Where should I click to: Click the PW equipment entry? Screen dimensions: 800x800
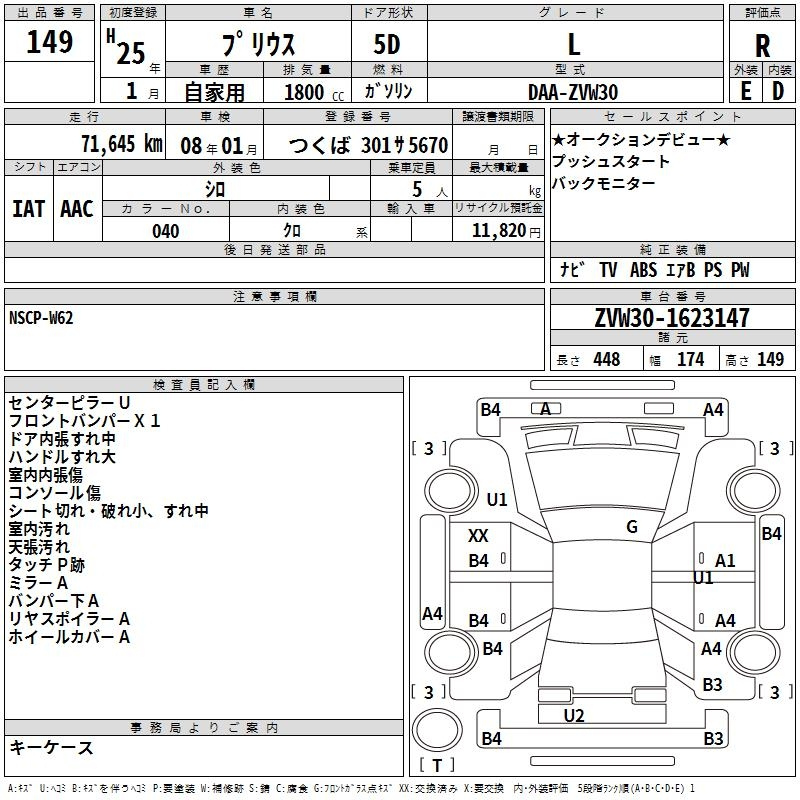tap(740, 270)
